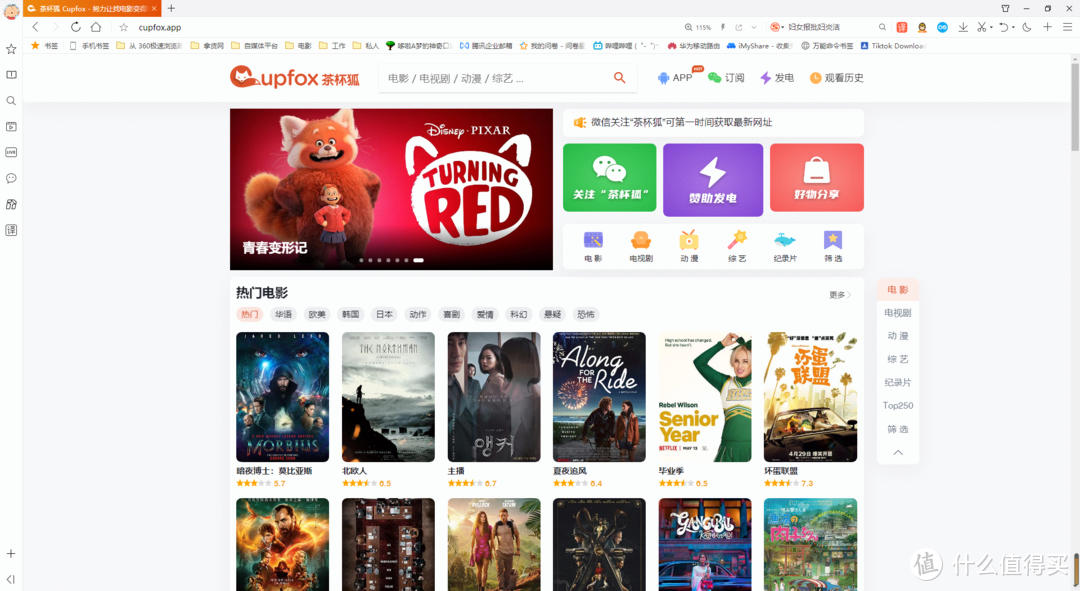Open the 电影 bookmark folder

tap(298, 46)
